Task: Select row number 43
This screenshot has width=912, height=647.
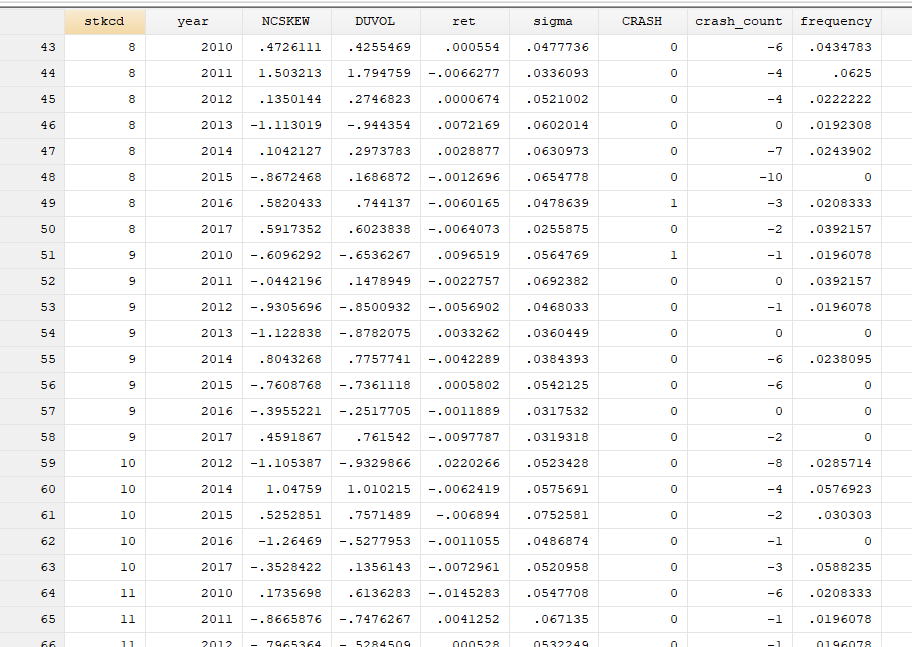Action: 32,47
